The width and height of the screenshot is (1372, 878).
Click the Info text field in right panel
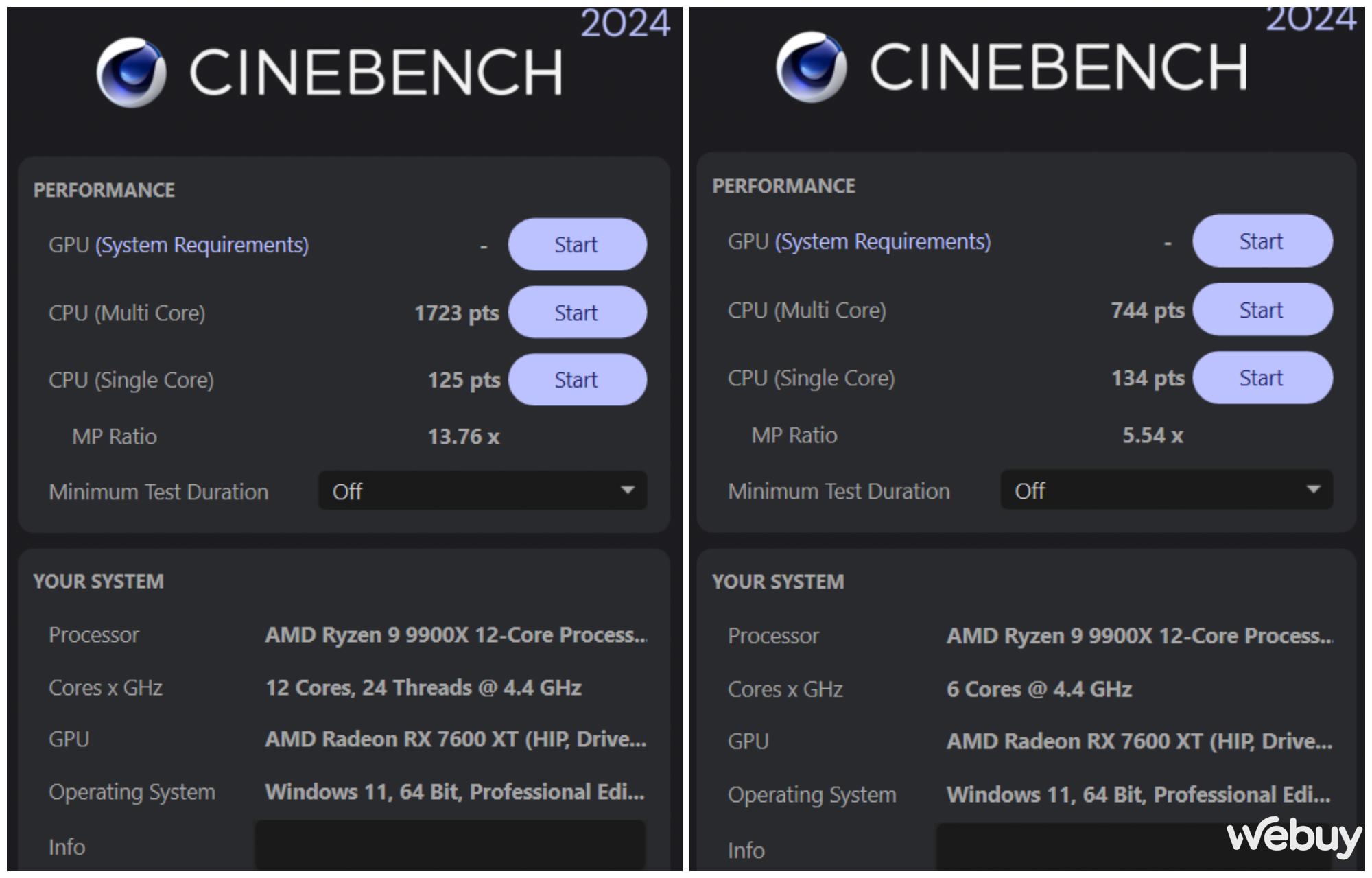[x=1098, y=850]
